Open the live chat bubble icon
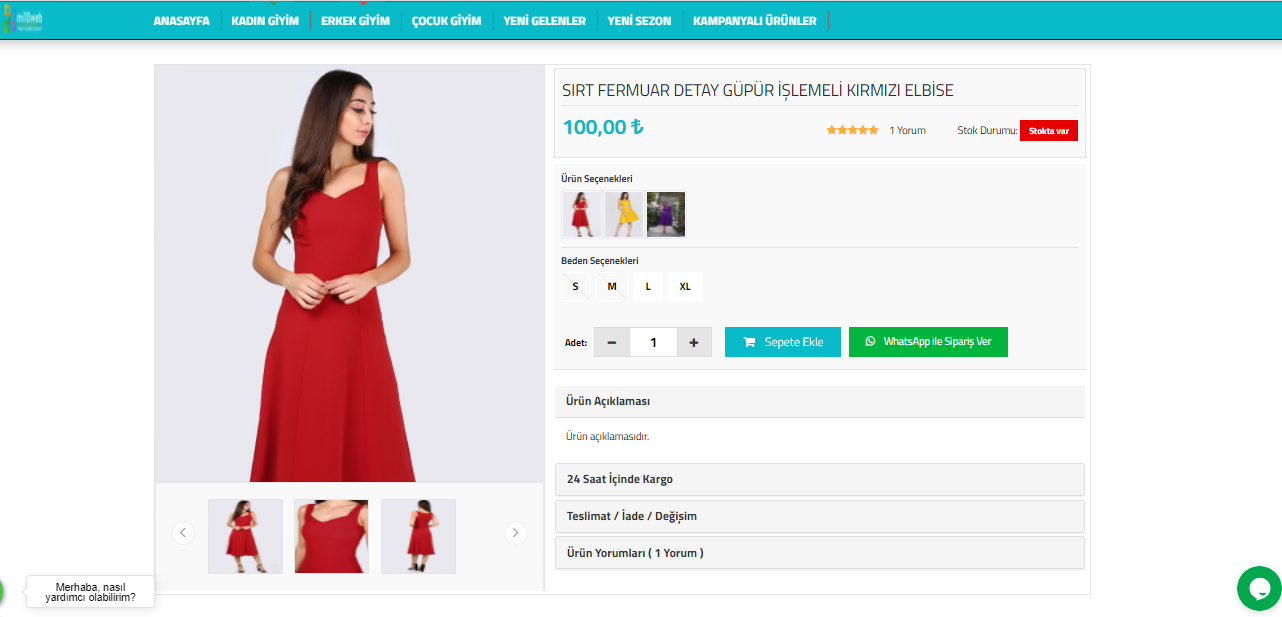 (1258, 588)
